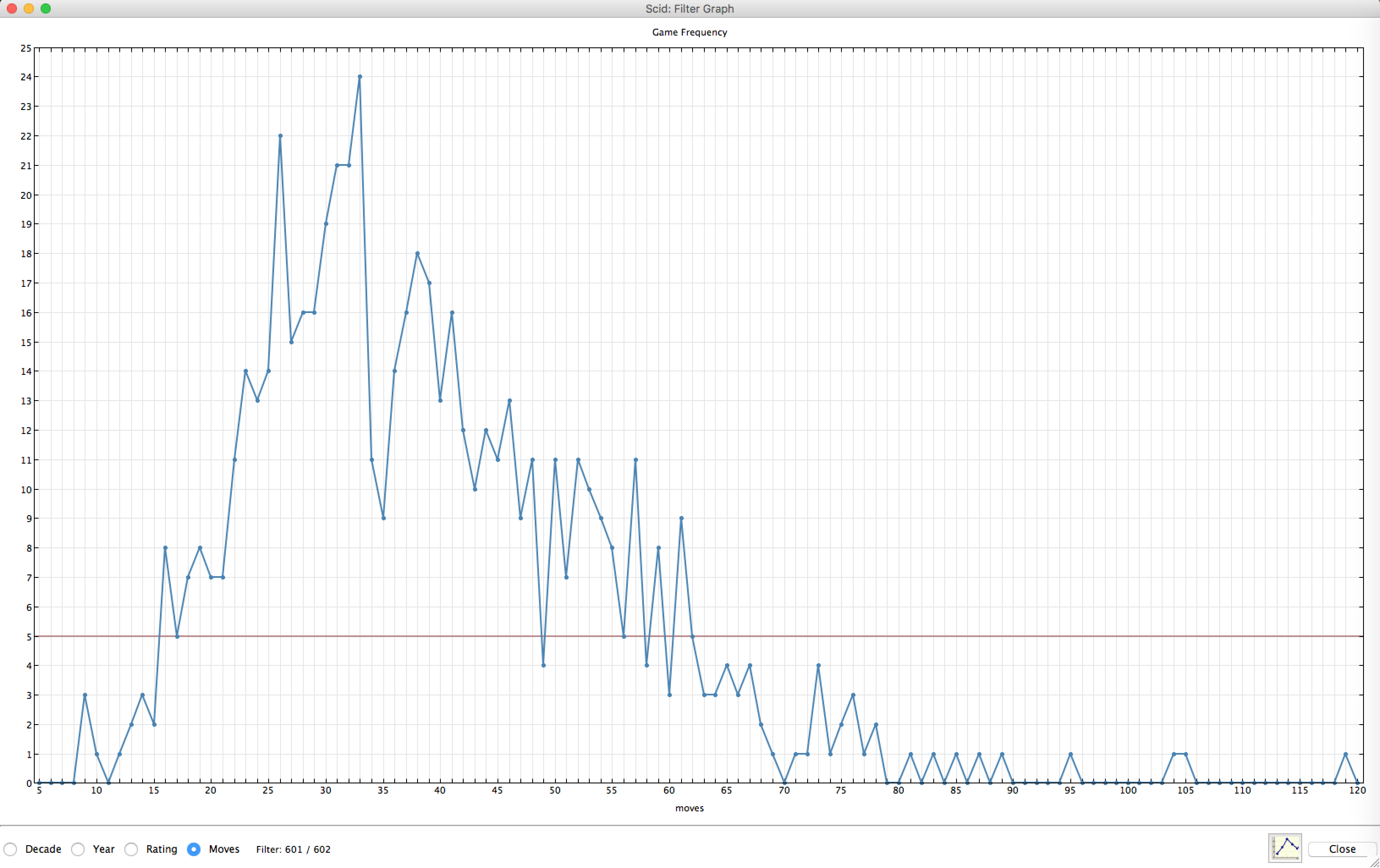1380x868 pixels.
Task: Click the x-axis label 120
Action: [1357, 790]
